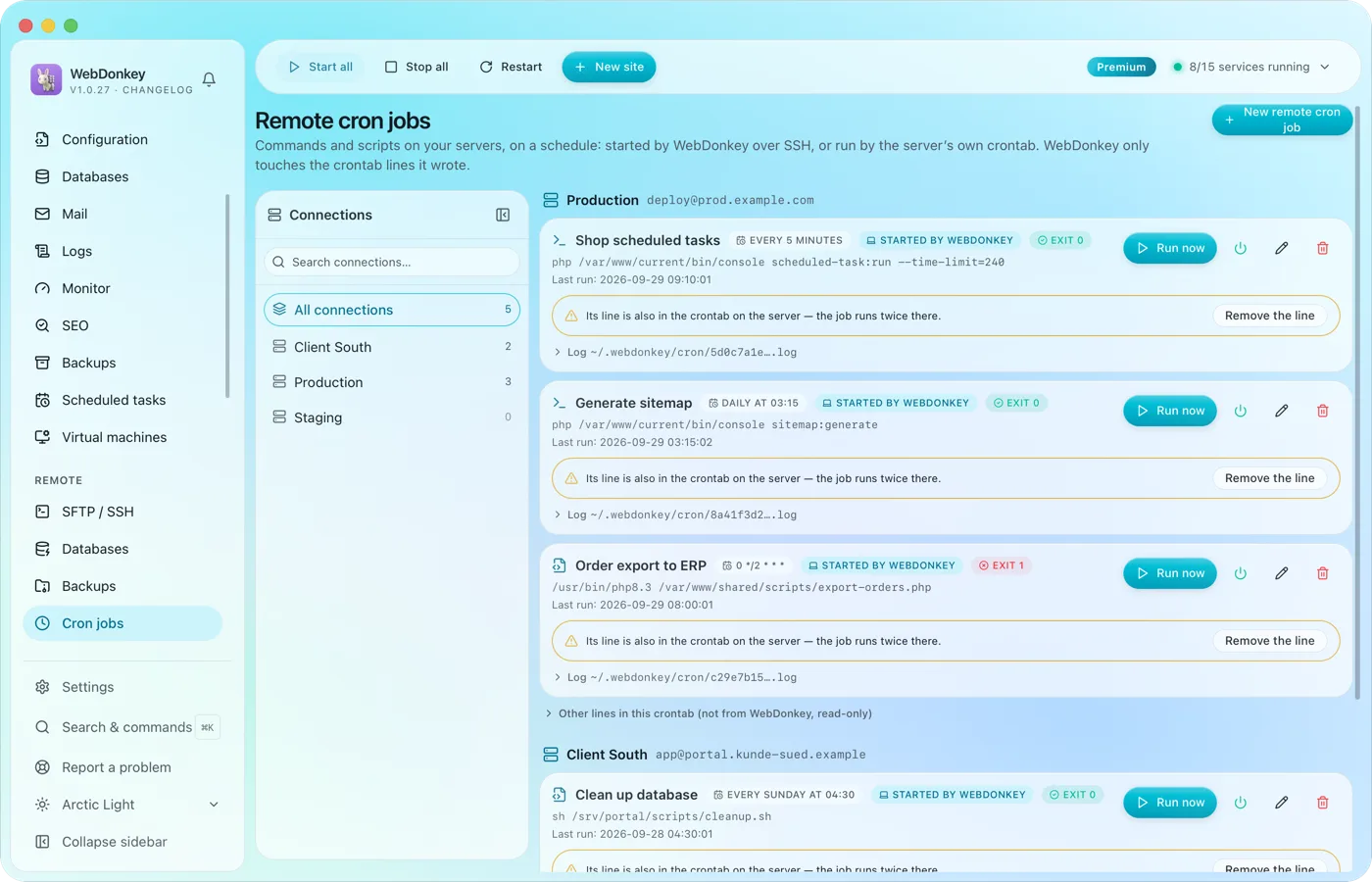The width and height of the screenshot is (1372, 882).
Task: Open Monitor in sidebar
Action: coord(124,288)
